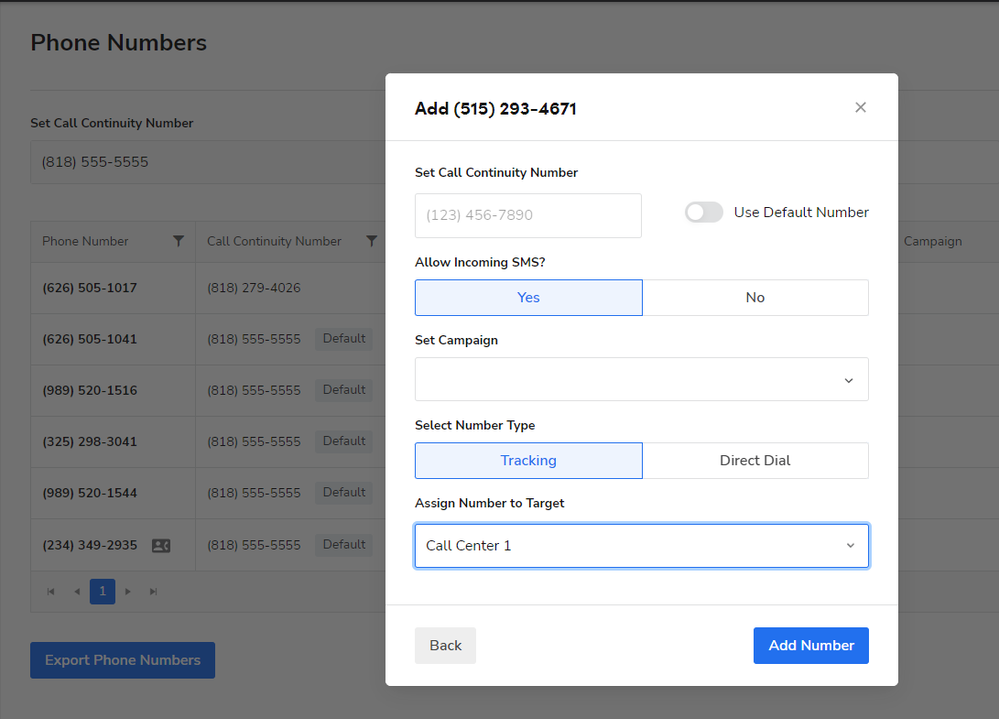999x719 pixels.
Task: Export Phone Numbers to a file
Action: coord(122,660)
